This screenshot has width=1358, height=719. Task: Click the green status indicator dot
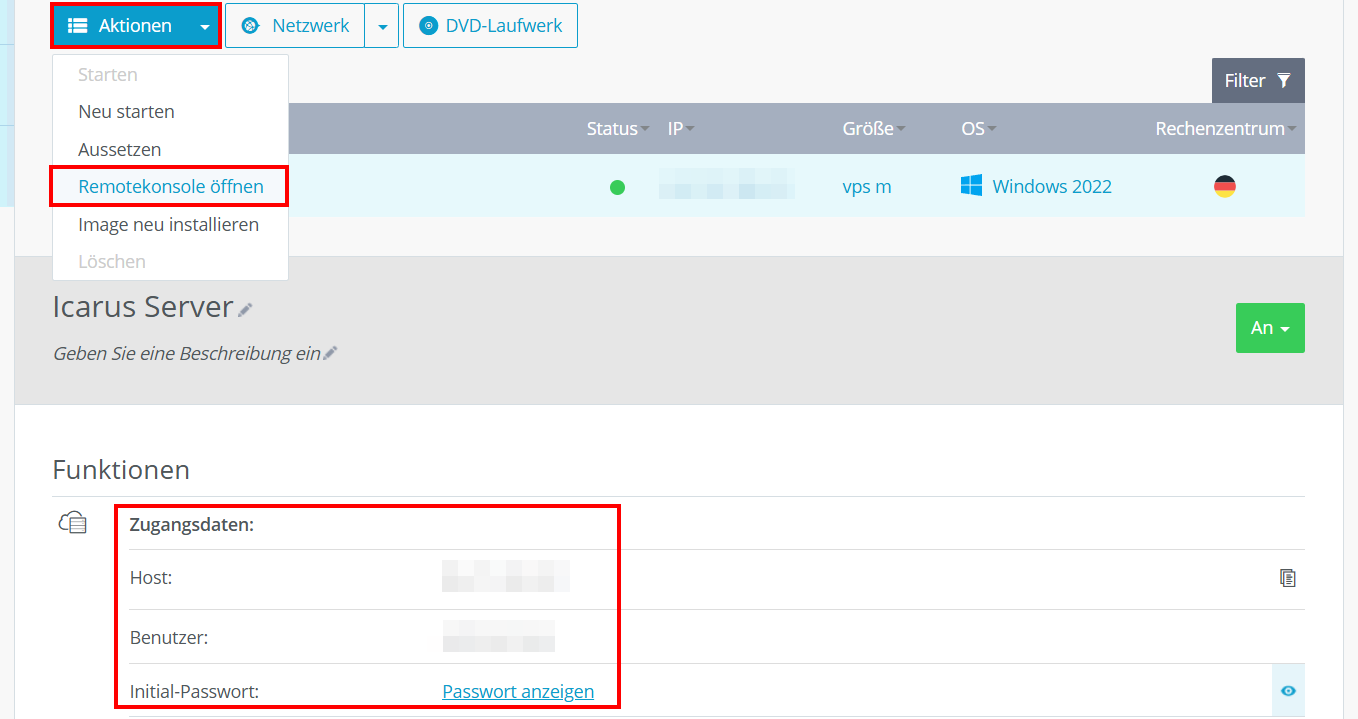[617, 187]
